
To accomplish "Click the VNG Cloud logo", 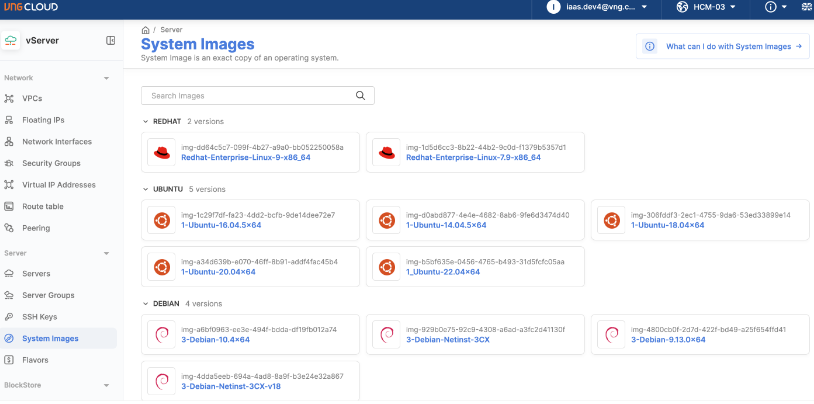I will click(30, 8).
